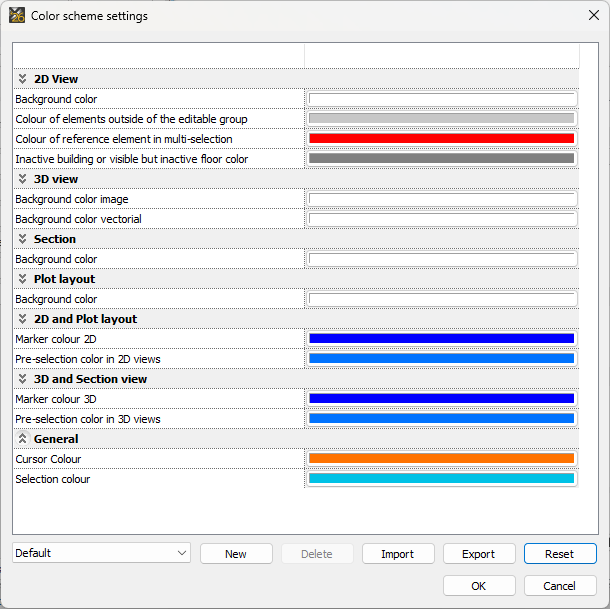Edit the cyan Selection colour swatch
The image size is (610, 610).
pyautogui.click(x=441, y=479)
